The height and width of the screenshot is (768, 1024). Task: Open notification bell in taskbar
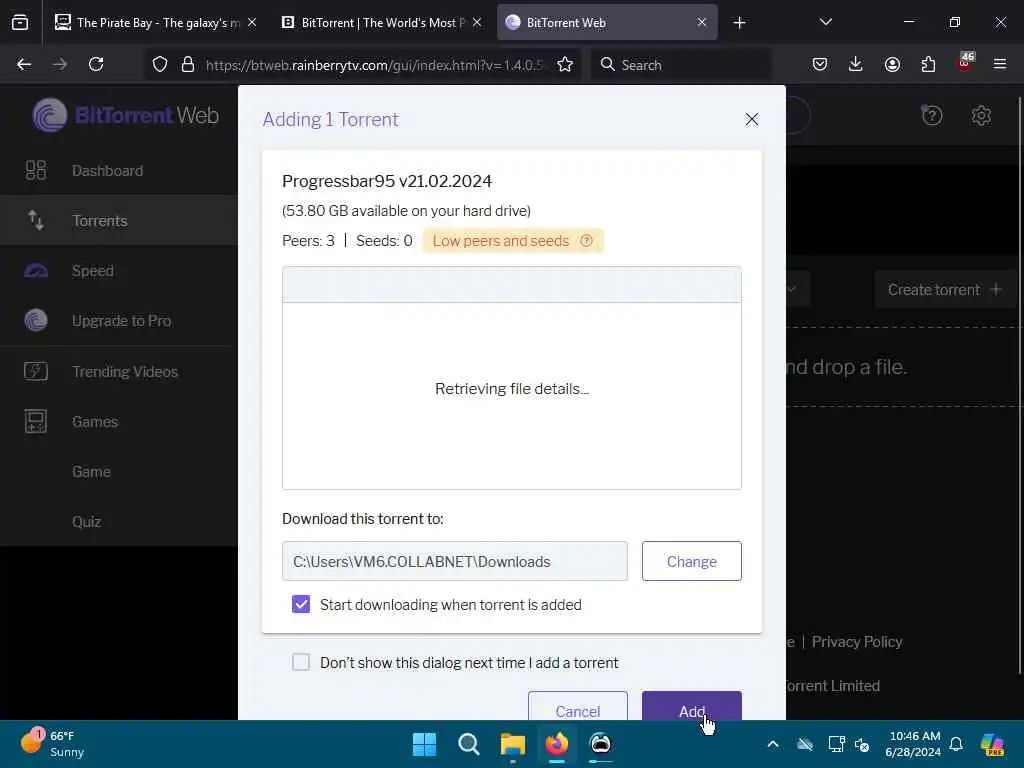click(956, 744)
